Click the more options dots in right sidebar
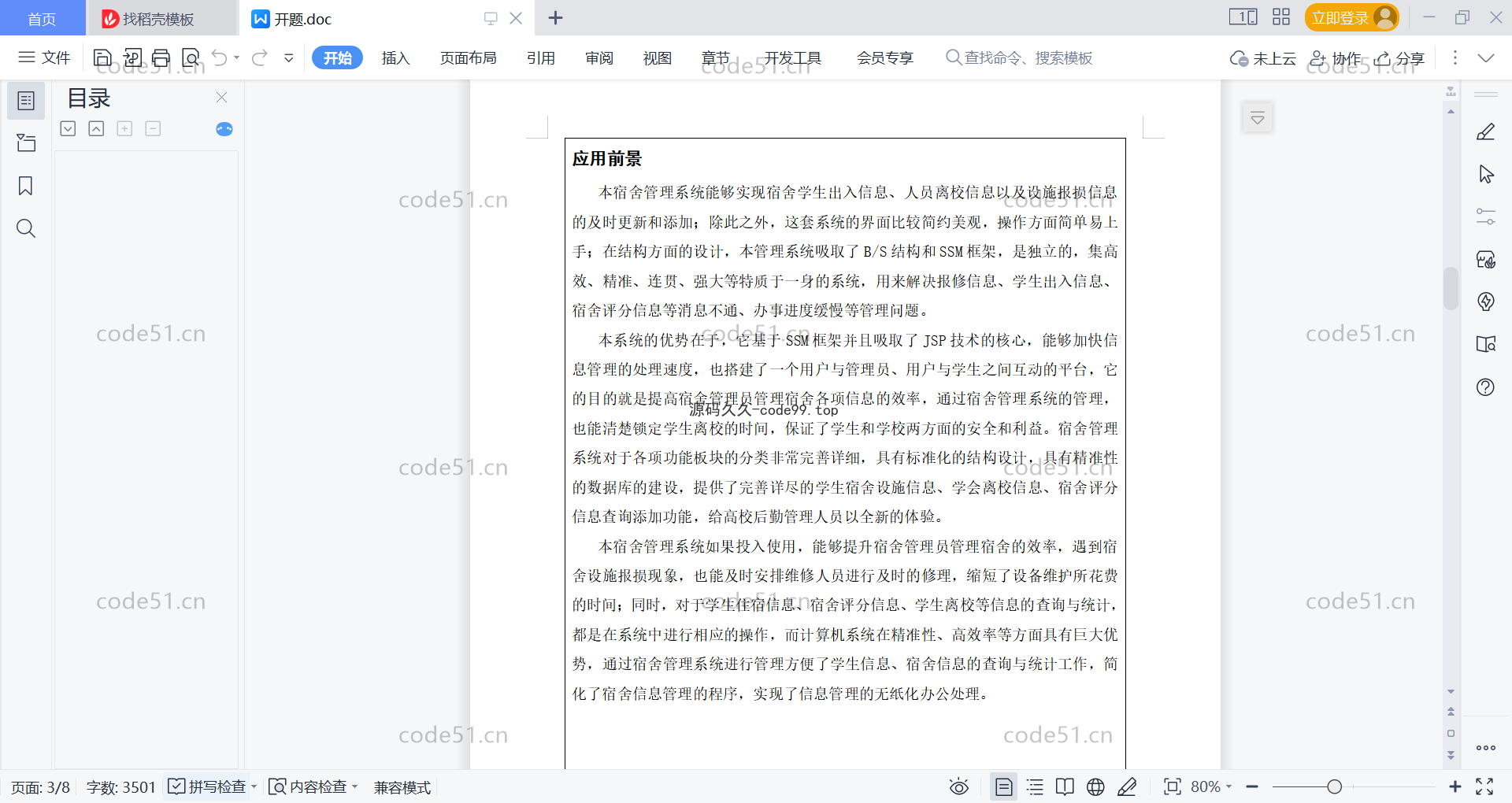This screenshot has height=803, width=1512. pos(1486,748)
